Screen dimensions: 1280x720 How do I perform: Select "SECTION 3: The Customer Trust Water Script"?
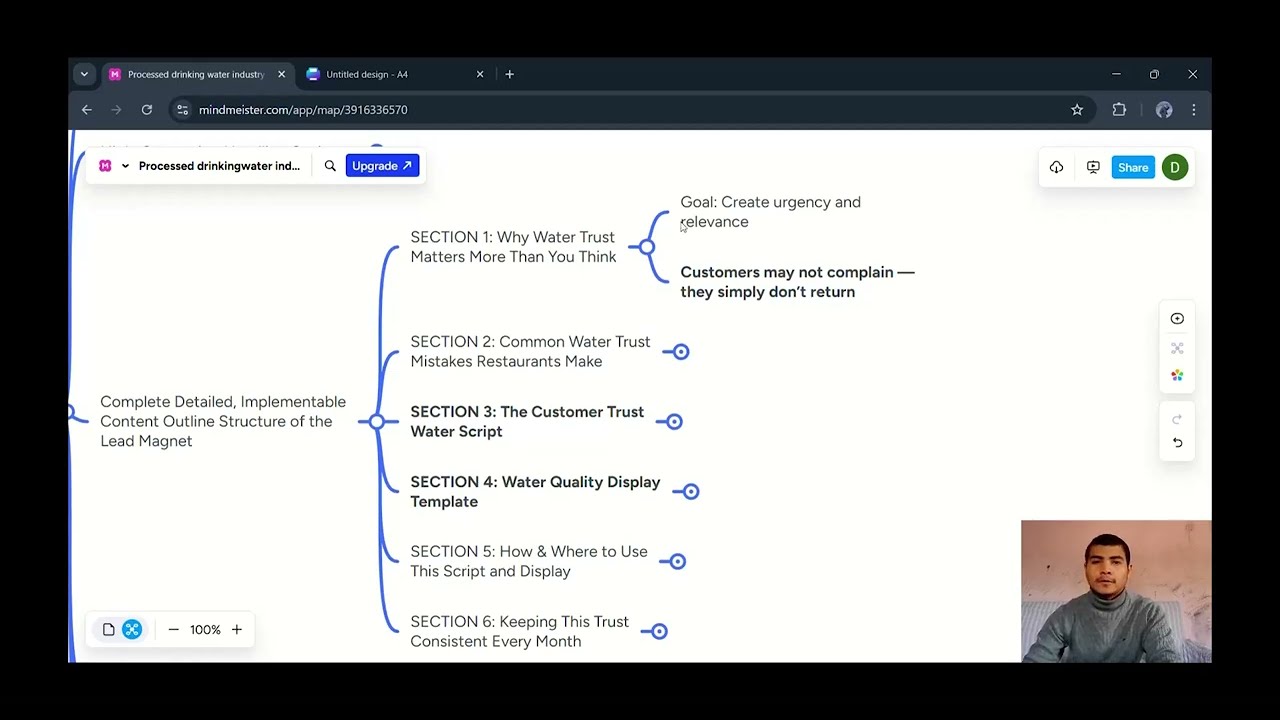527,422
